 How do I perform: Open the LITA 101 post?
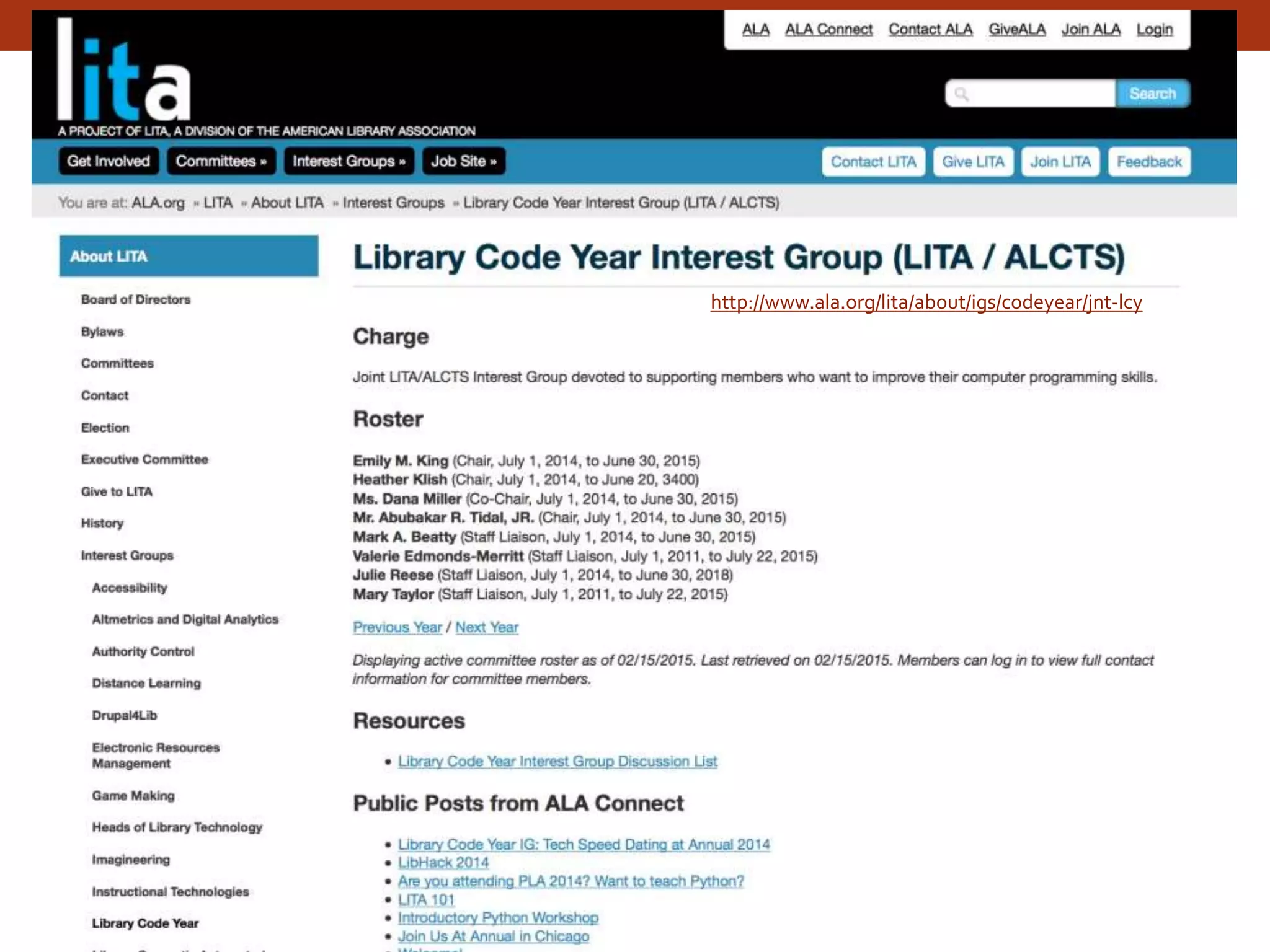[426, 900]
